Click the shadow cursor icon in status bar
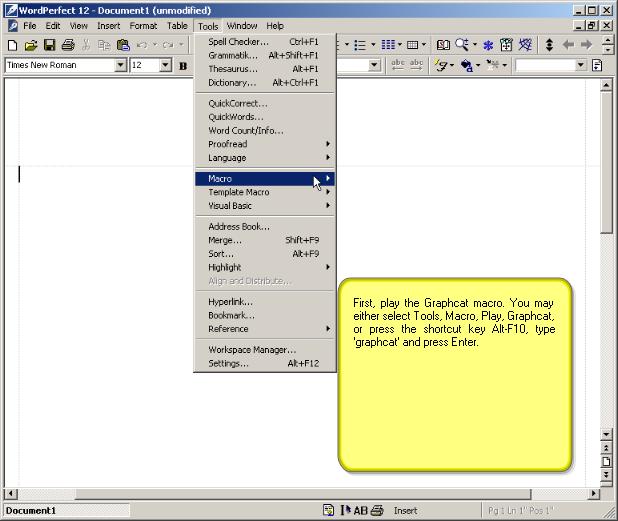The image size is (618, 521). coord(346,510)
